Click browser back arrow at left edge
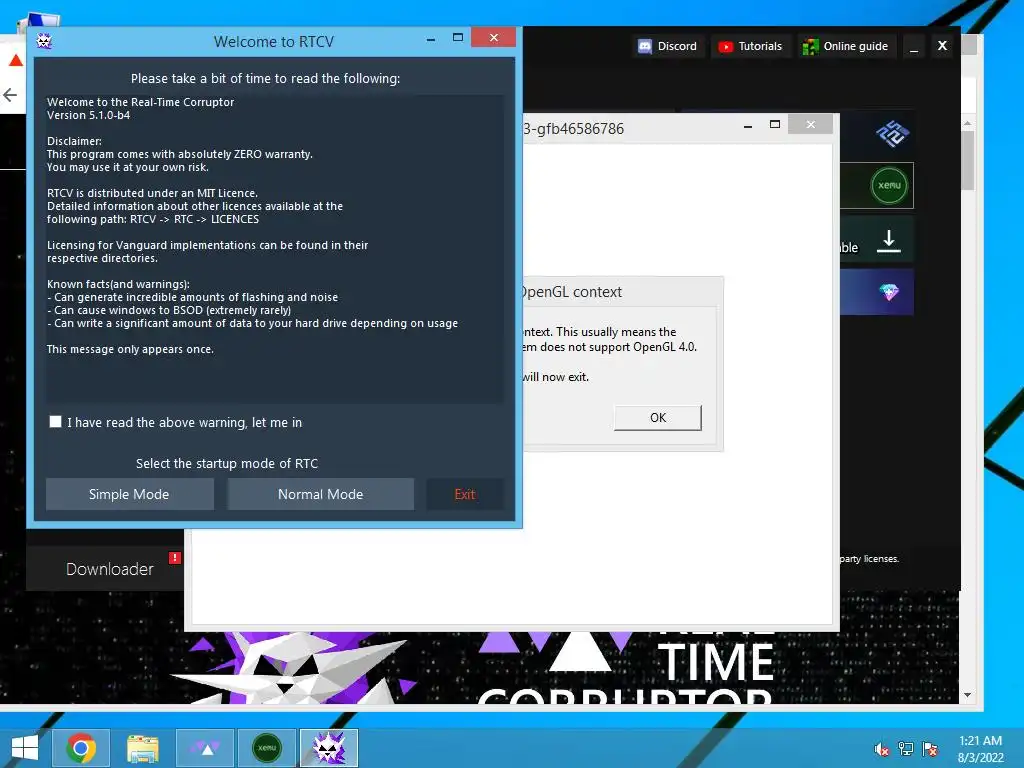This screenshot has width=1024, height=768. click(x=10, y=95)
